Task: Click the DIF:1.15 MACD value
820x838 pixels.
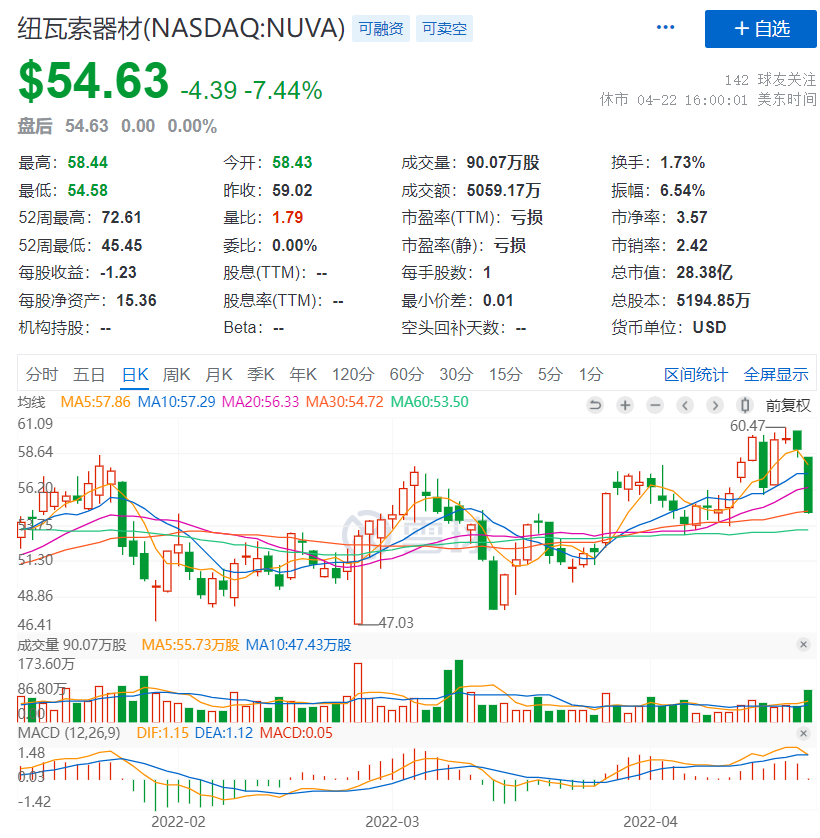Action: (x=163, y=733)
